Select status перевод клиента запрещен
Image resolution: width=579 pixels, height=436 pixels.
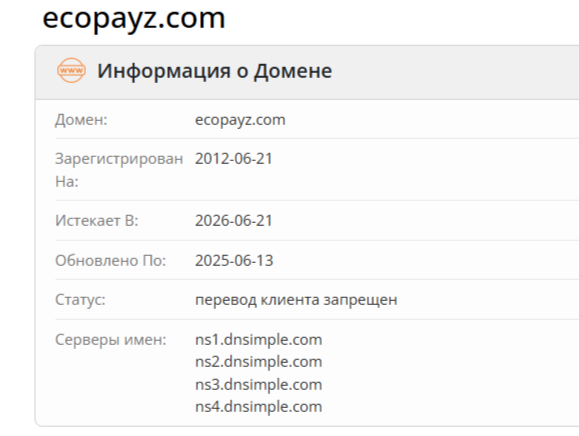click(x=296, y=300)
